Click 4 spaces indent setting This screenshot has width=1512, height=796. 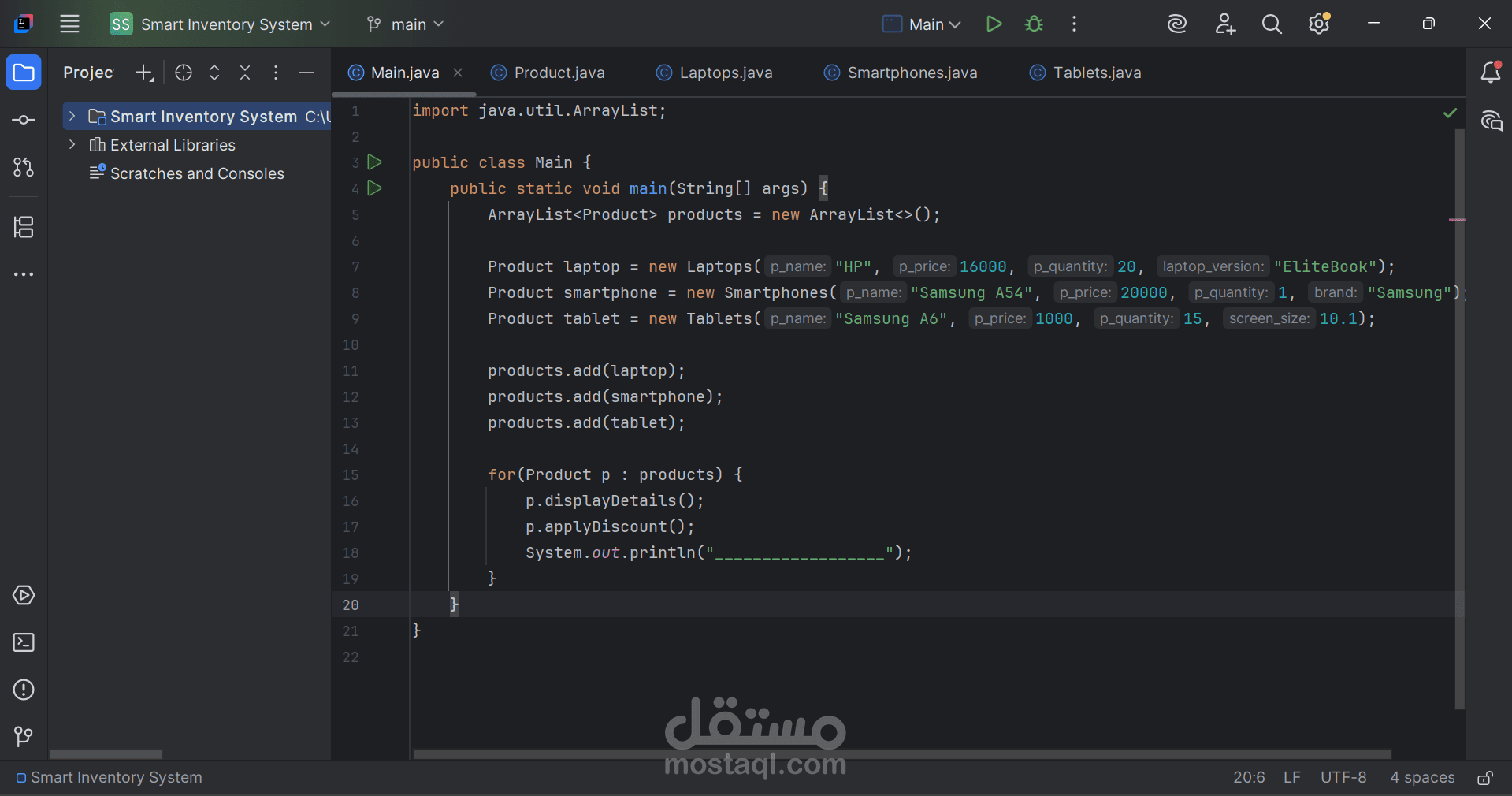tap(1422, 778)
